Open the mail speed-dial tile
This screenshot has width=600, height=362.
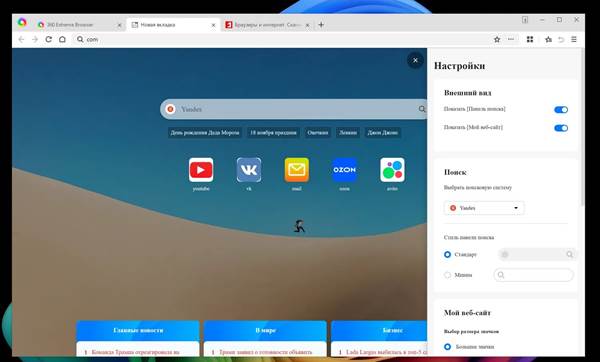[297, 170]
